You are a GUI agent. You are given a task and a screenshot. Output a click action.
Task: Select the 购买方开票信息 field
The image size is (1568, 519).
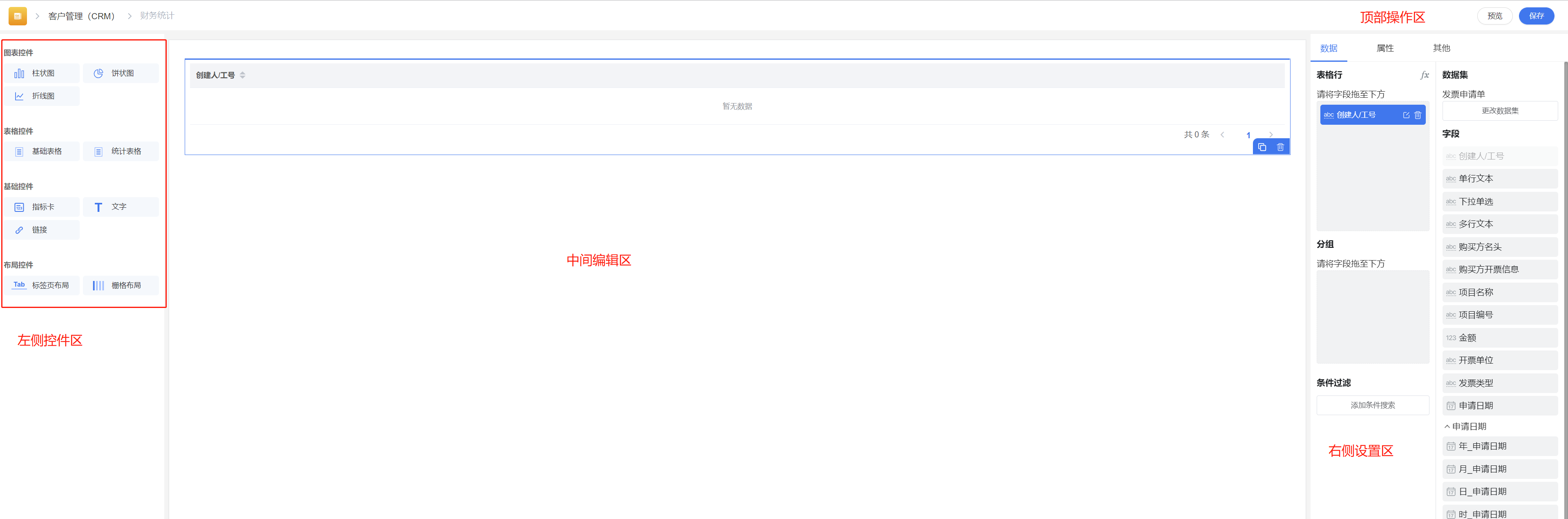1500,269
